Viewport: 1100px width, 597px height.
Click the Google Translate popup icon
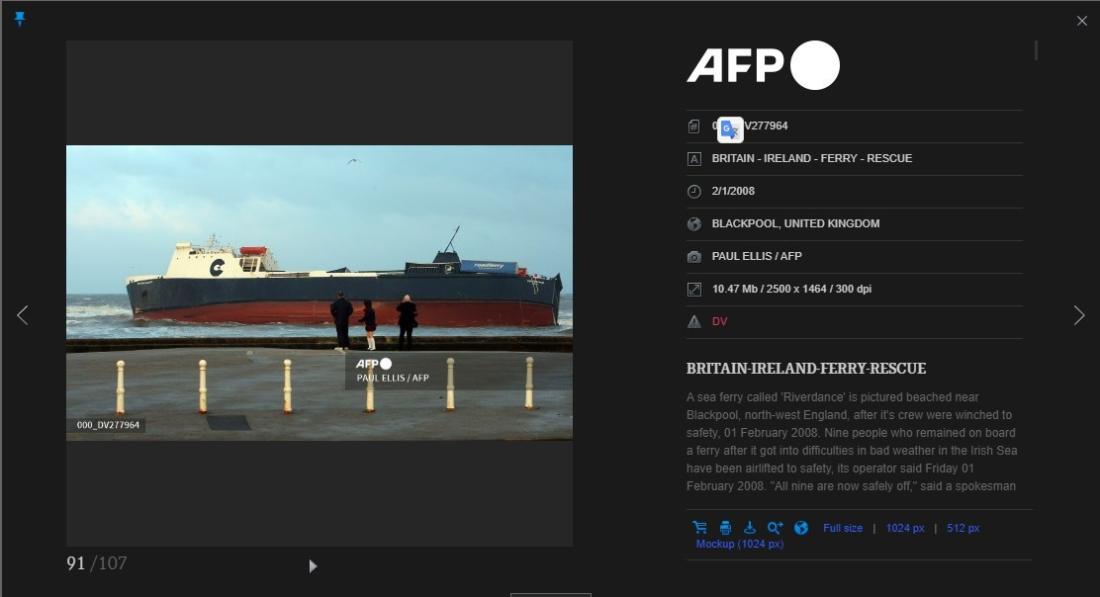(730, 129)
